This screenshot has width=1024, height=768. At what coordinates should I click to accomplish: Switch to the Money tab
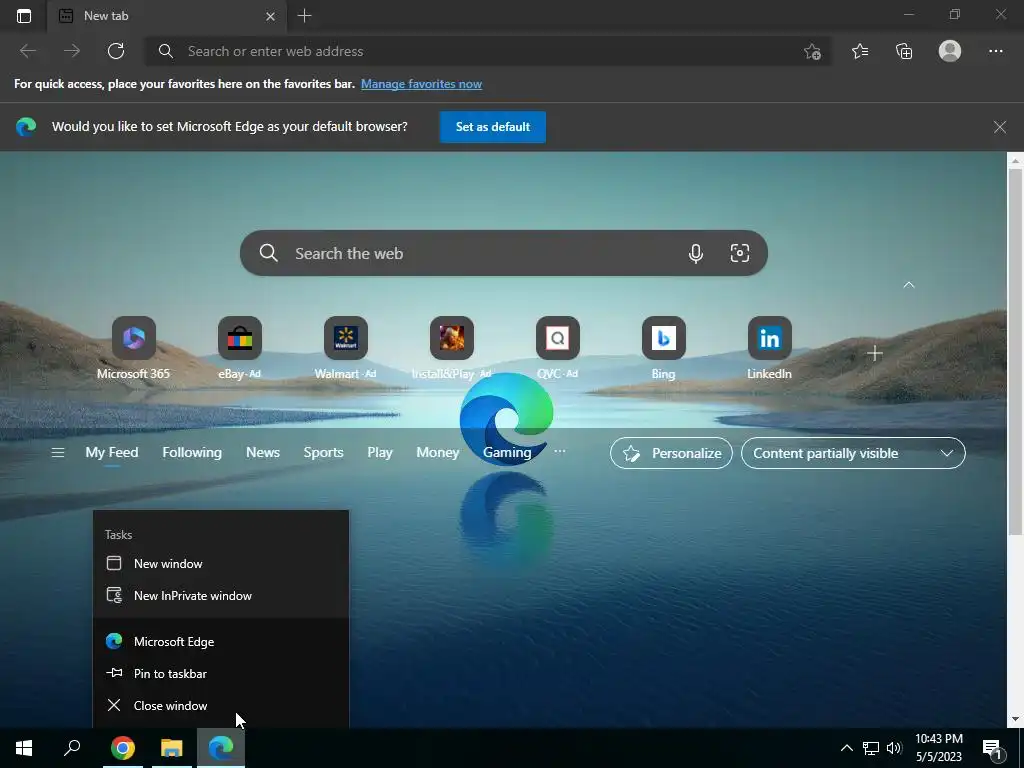(x=438, y=453)
